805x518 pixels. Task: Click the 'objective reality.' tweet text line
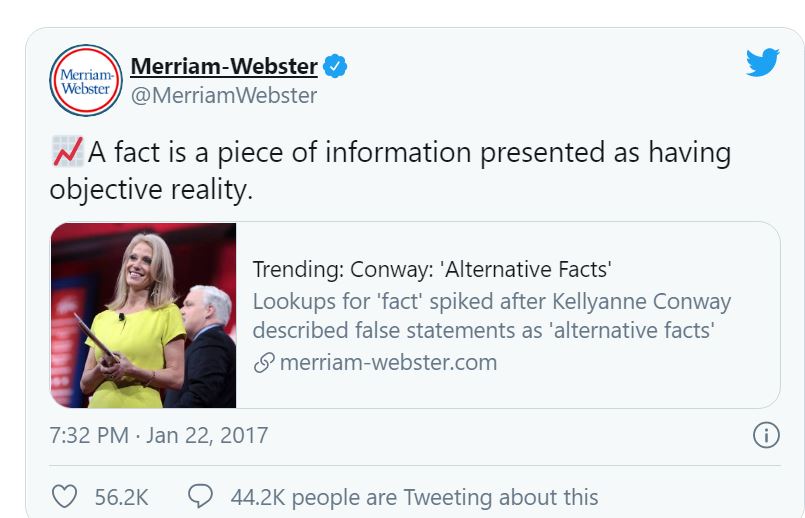(151, 189)
